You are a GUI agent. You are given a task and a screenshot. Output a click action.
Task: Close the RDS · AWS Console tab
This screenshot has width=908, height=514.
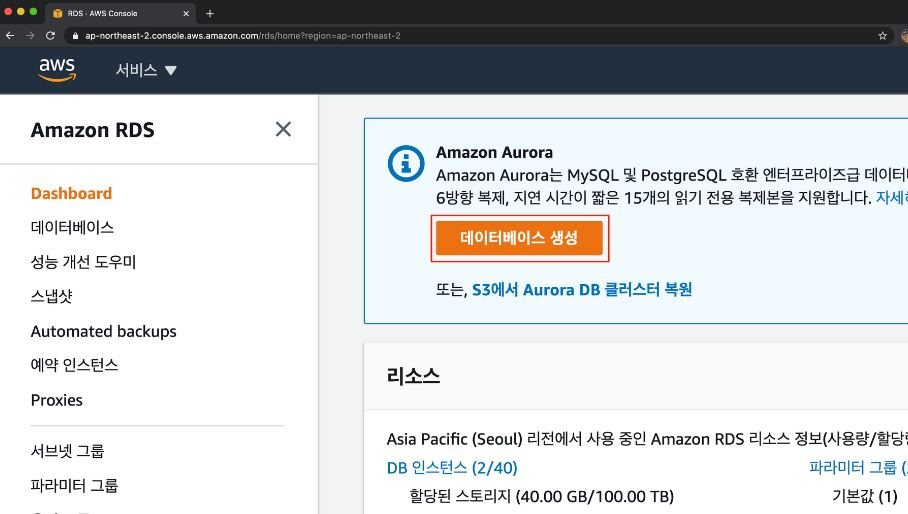point(186,13)
